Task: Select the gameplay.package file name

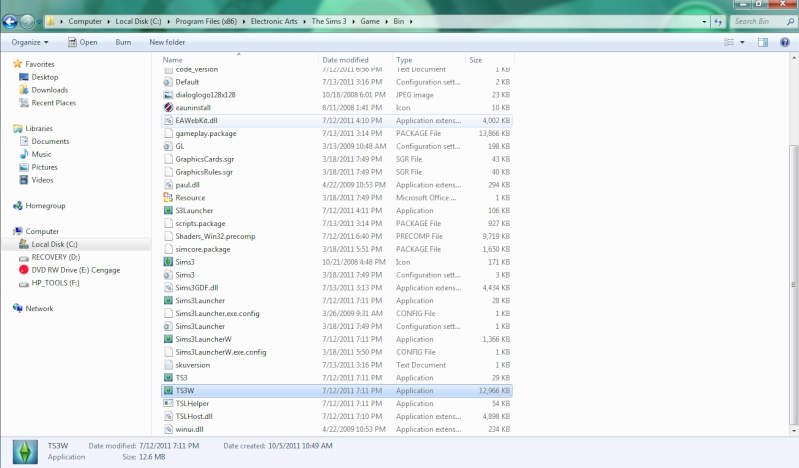Action: (206, 134)
